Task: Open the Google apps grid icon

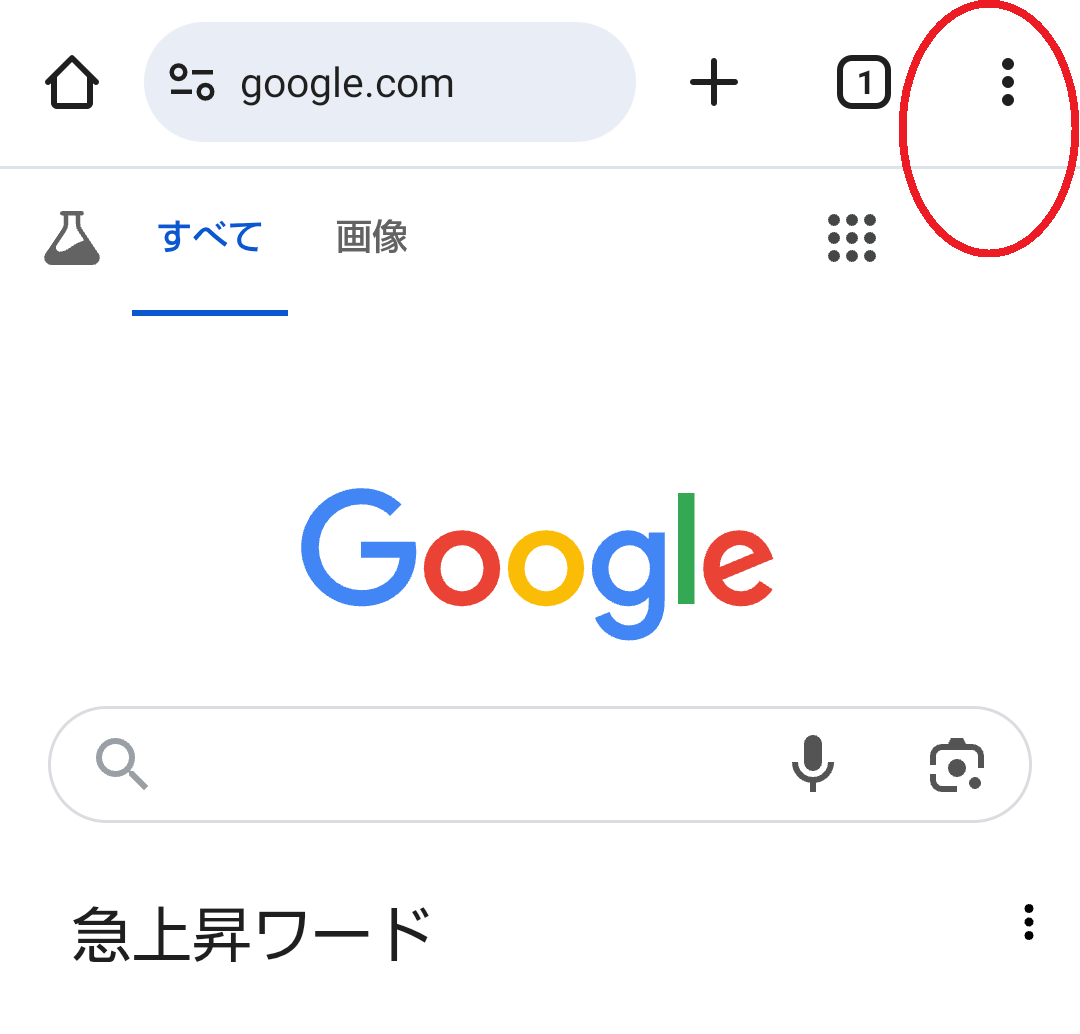Action: [852, 238]
